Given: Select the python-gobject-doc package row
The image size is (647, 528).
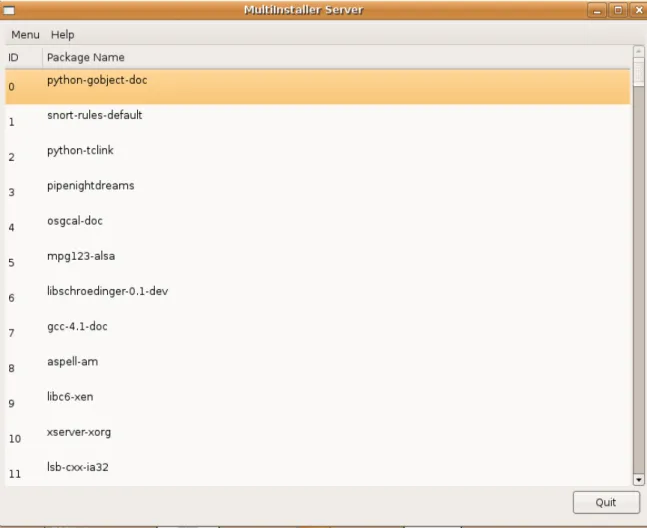Looking at the screenshot, I should (x=318, y=87).
